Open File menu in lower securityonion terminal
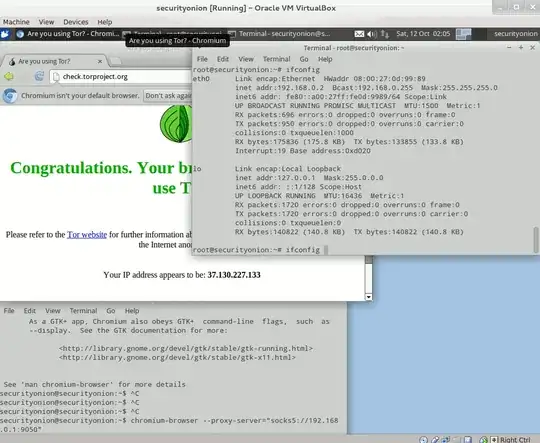Screen dimensions: 540x443 [x=9, y=311]
